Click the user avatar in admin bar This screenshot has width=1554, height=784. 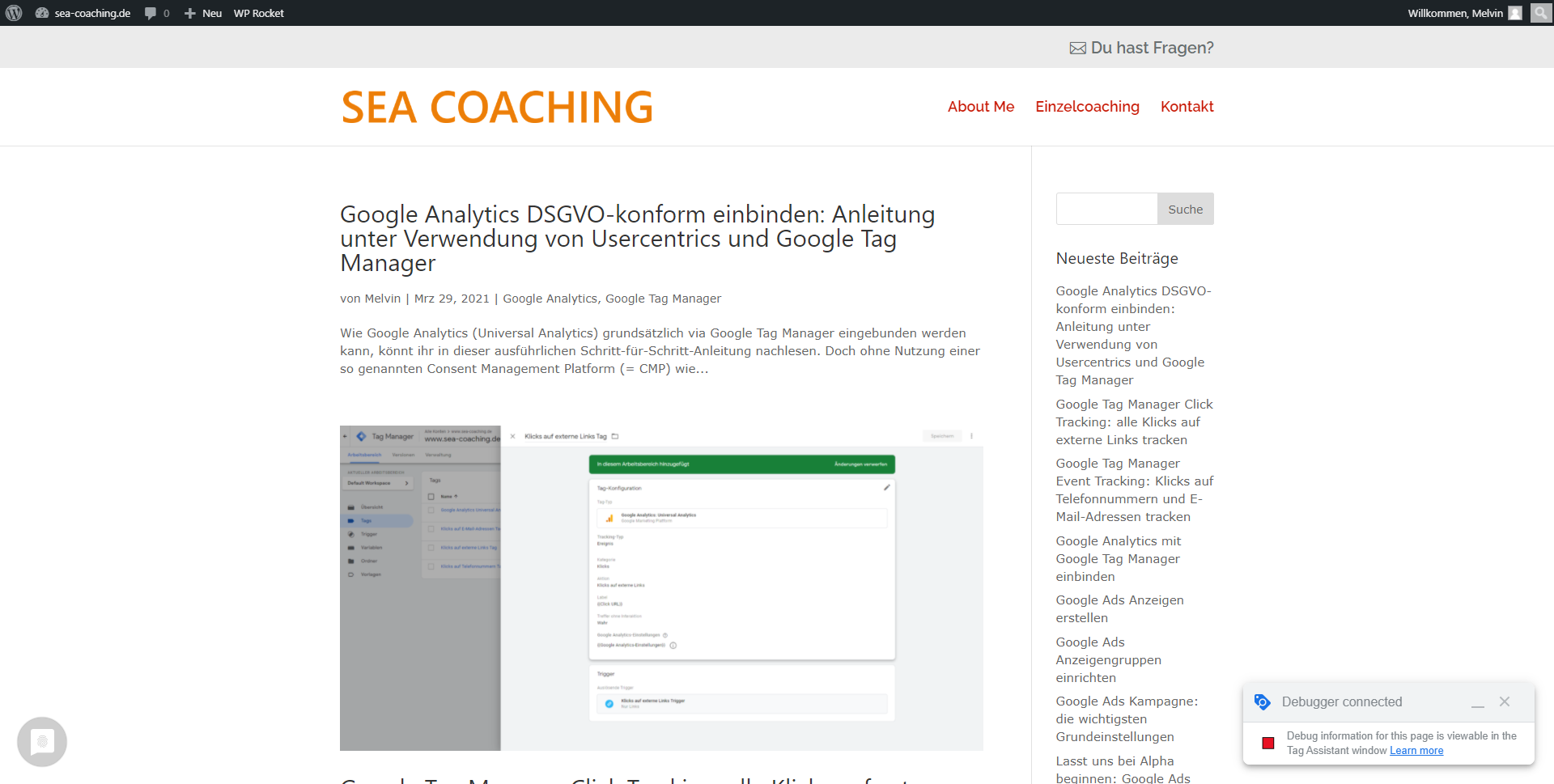1515,13
